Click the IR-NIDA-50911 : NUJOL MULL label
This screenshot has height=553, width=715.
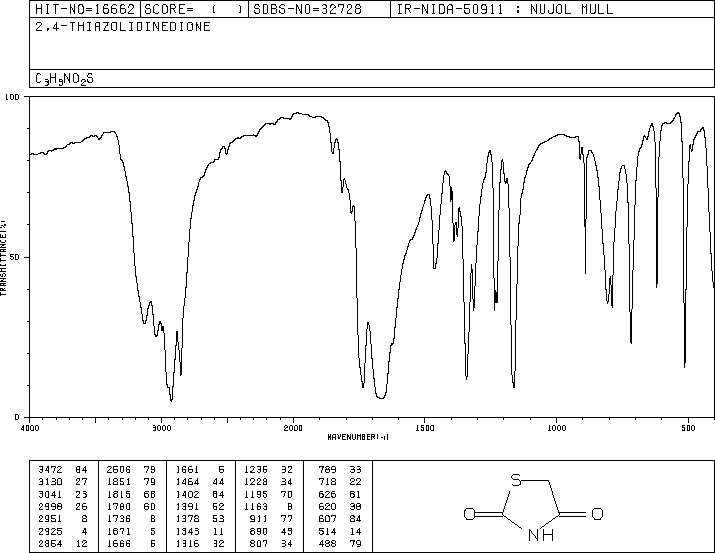click(505, 9)
